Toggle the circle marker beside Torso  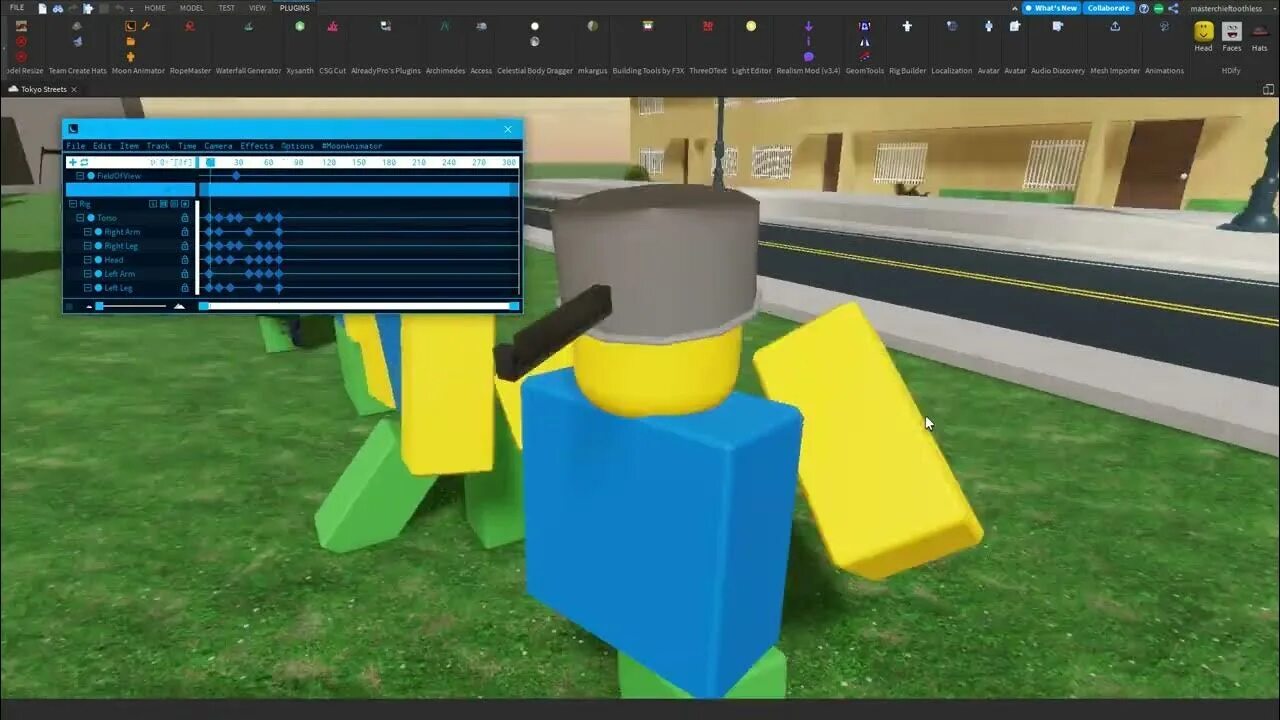(91, 218)
